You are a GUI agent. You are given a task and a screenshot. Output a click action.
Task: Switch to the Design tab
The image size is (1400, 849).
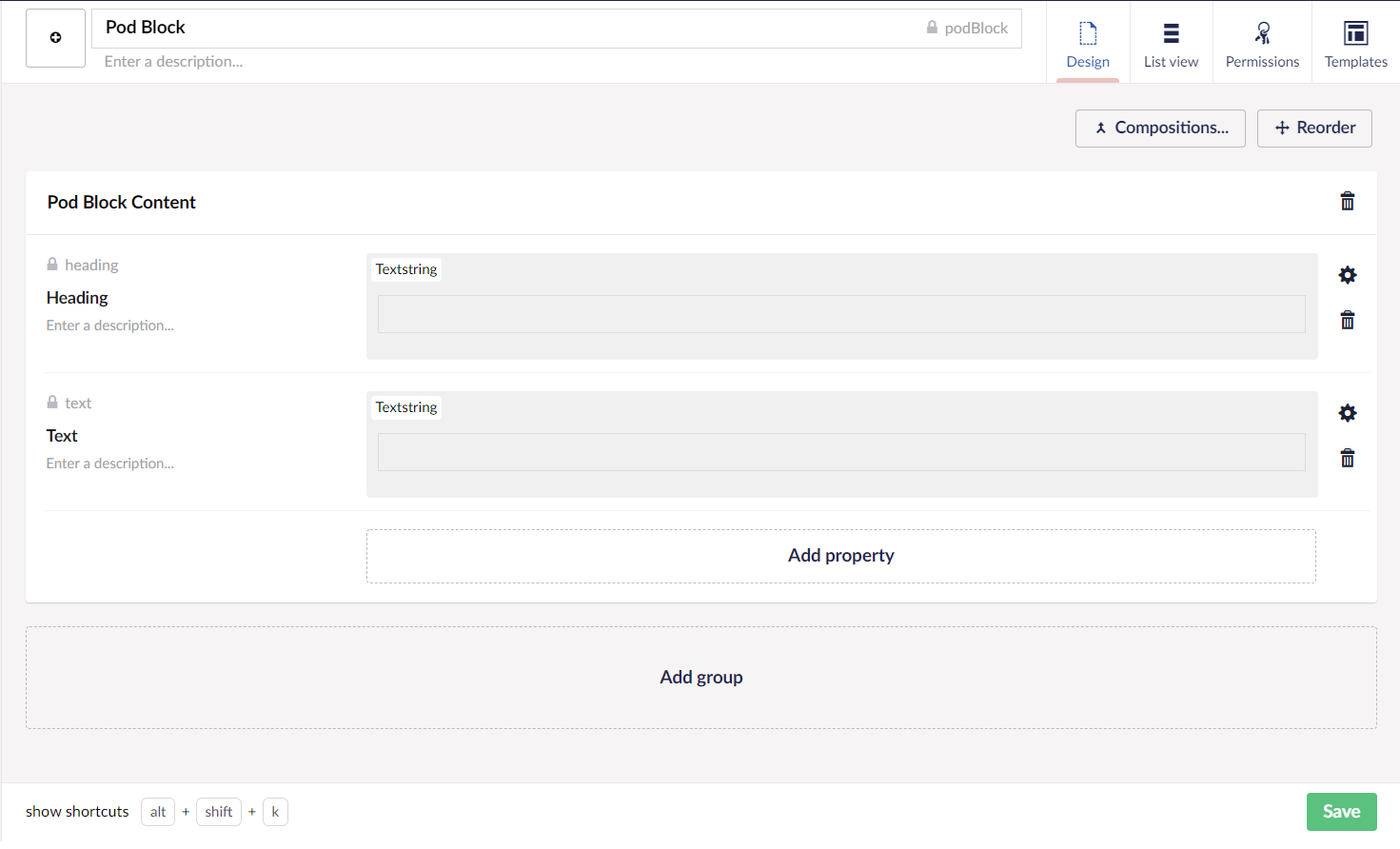pyautogui.click(x=1088, y=43)
